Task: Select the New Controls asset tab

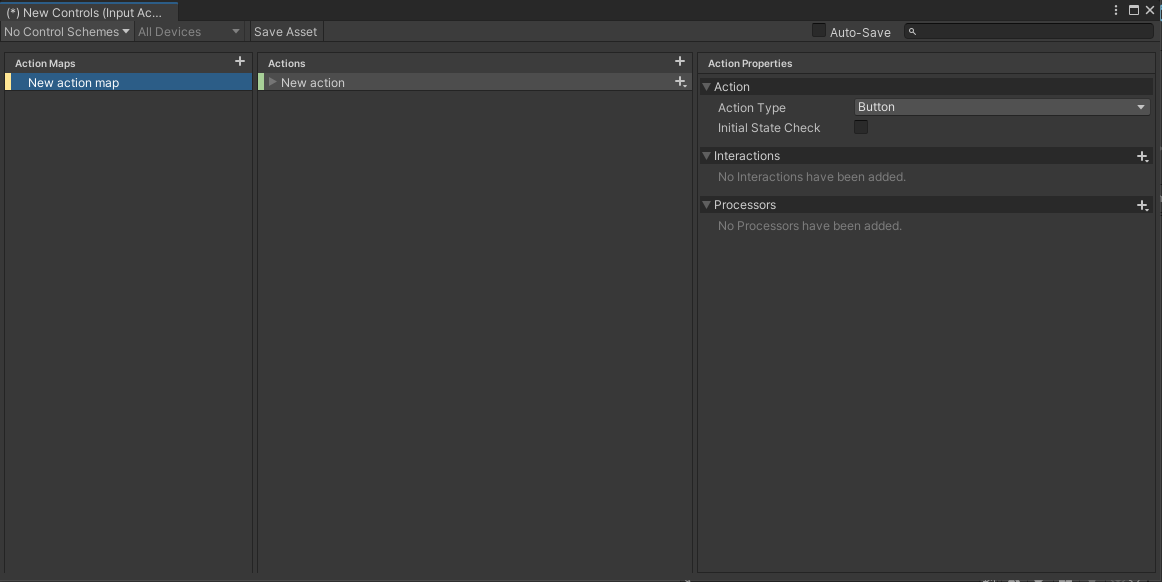Action: point(88,13)
